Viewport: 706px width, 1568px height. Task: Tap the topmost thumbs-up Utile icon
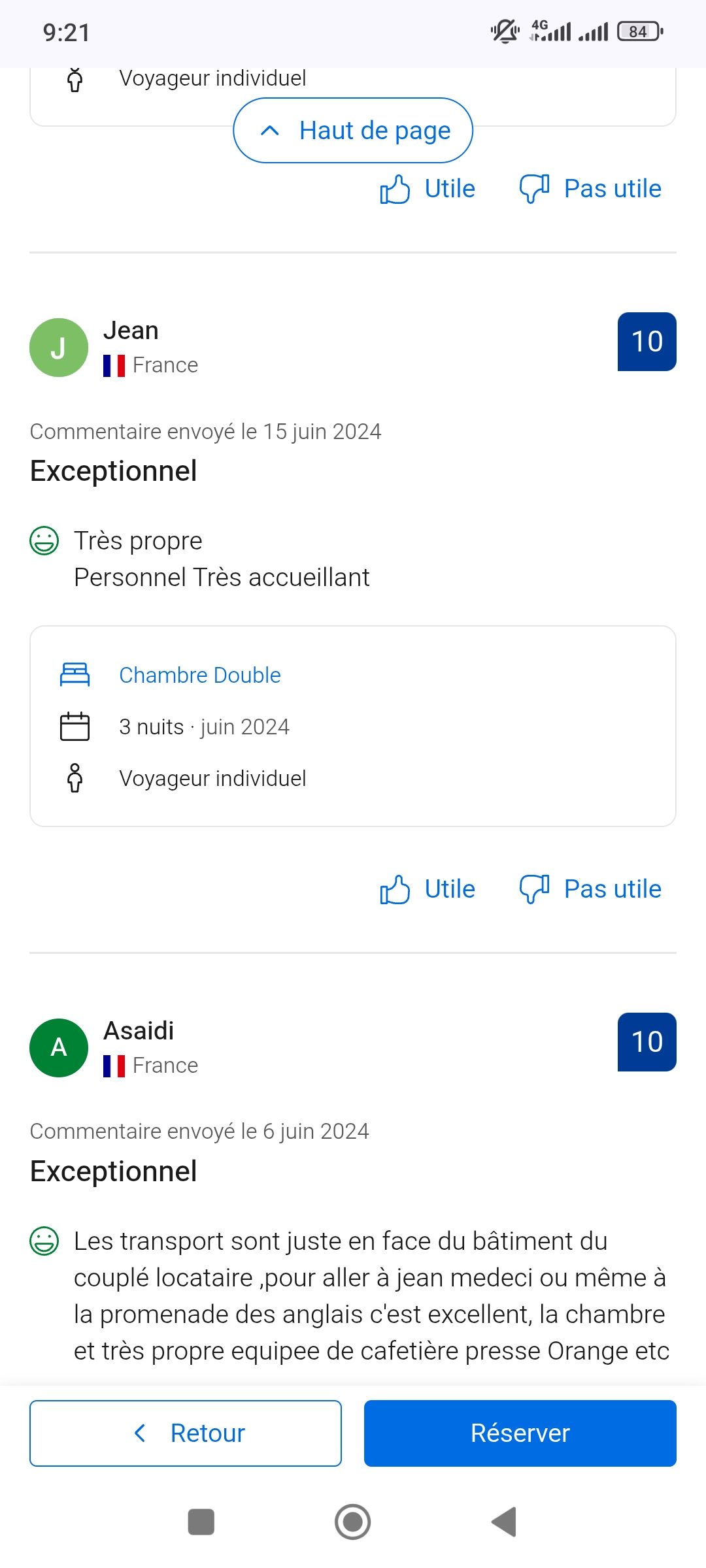(x=395, y=189)
